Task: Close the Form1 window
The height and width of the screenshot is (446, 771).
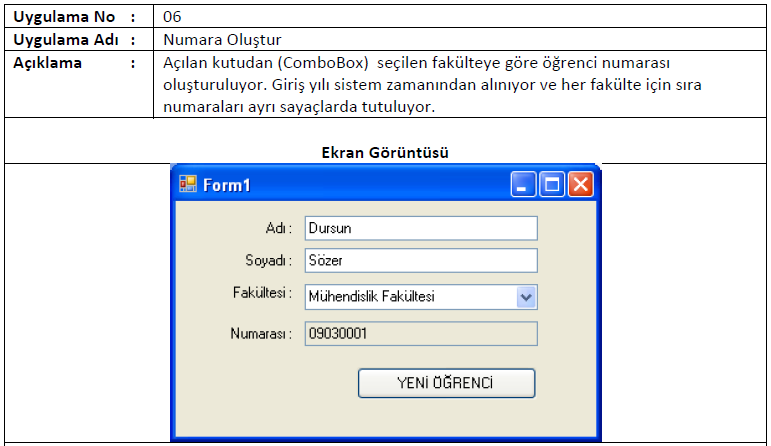Action: click(x=580, y=185)
